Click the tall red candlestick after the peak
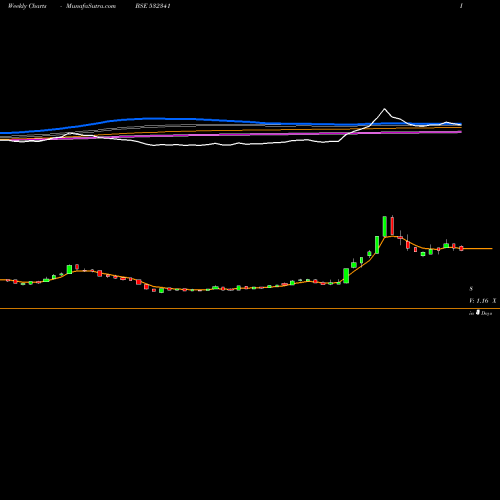Screen dimensions: 500x500 (392, 226)
